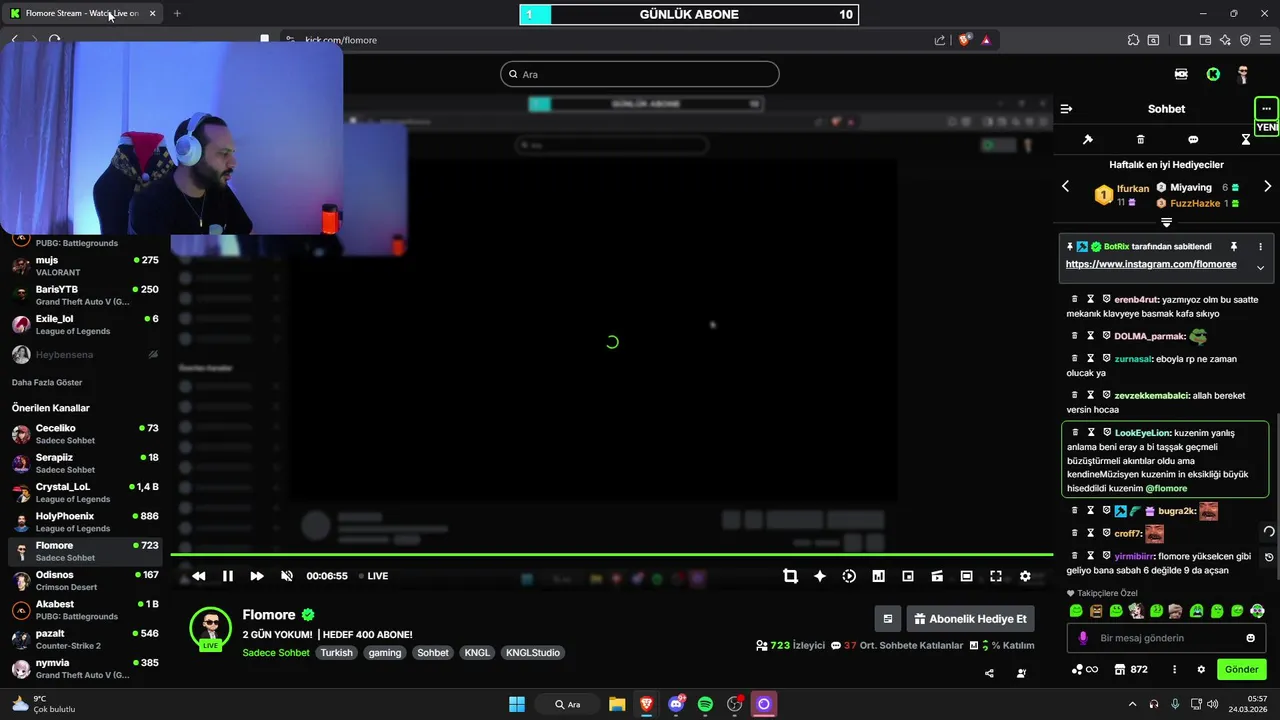Open the chat options dots beside Gönder
This screenshot has width=1280, height=720.
coord(1174,670)
